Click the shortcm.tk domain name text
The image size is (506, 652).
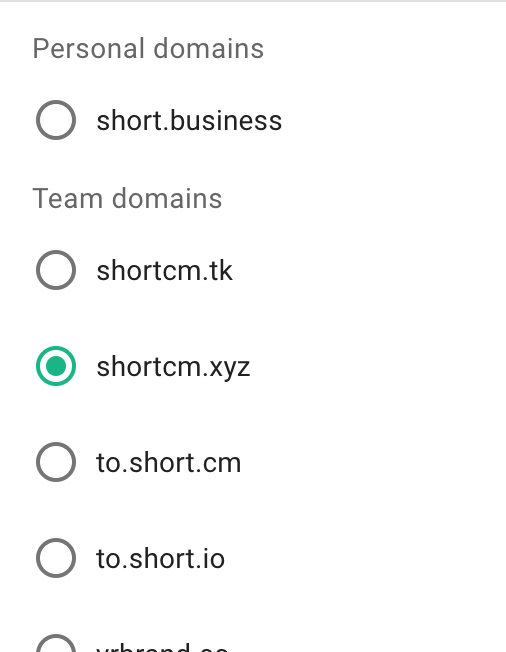[164, 271]
